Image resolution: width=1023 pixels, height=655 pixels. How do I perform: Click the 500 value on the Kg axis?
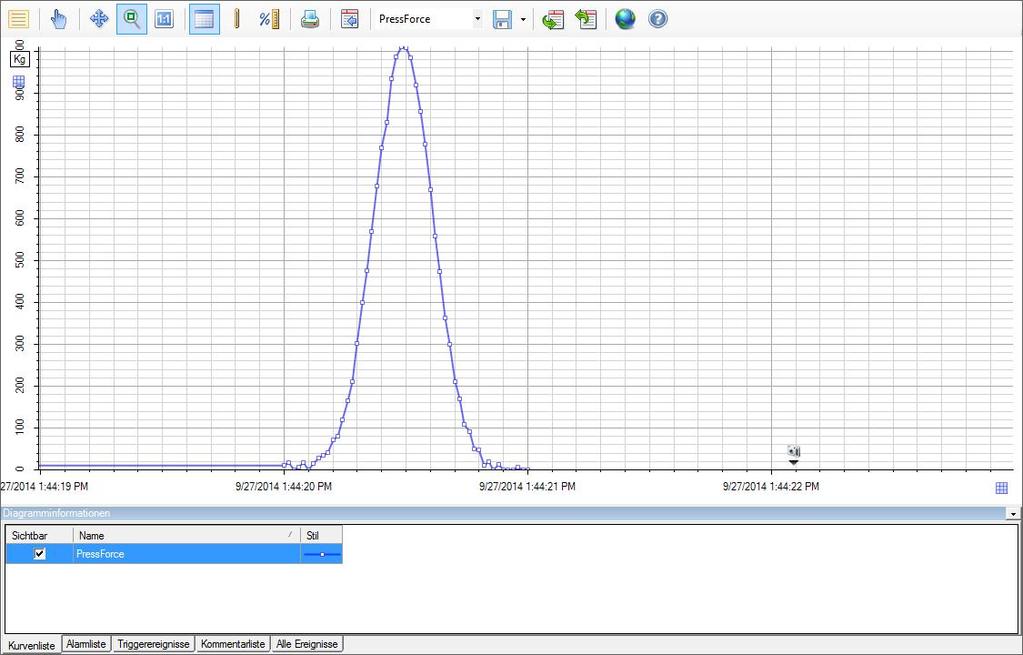point(19,260)
